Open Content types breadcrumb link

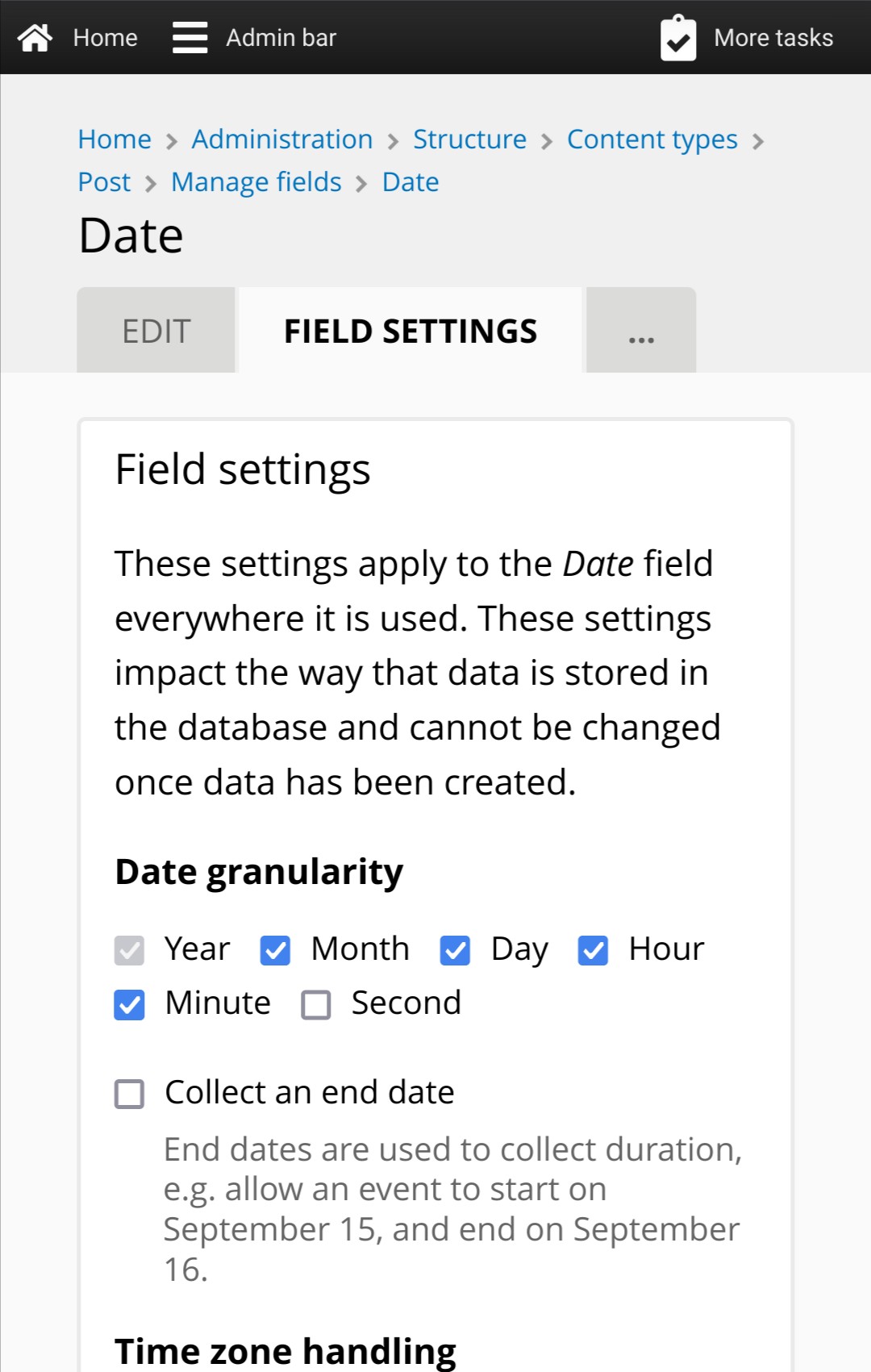(x=652, y=140)
